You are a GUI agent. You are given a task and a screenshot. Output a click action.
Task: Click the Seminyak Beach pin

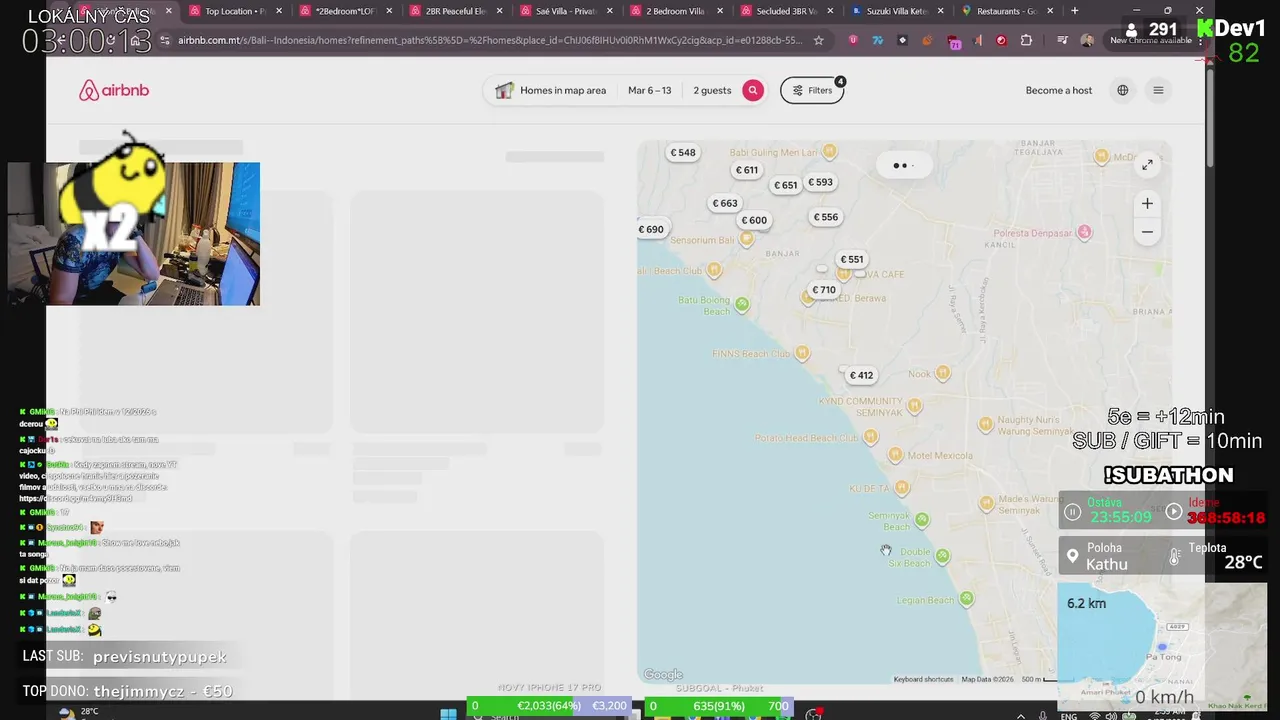pyautogui.click(x=922, y=519)
